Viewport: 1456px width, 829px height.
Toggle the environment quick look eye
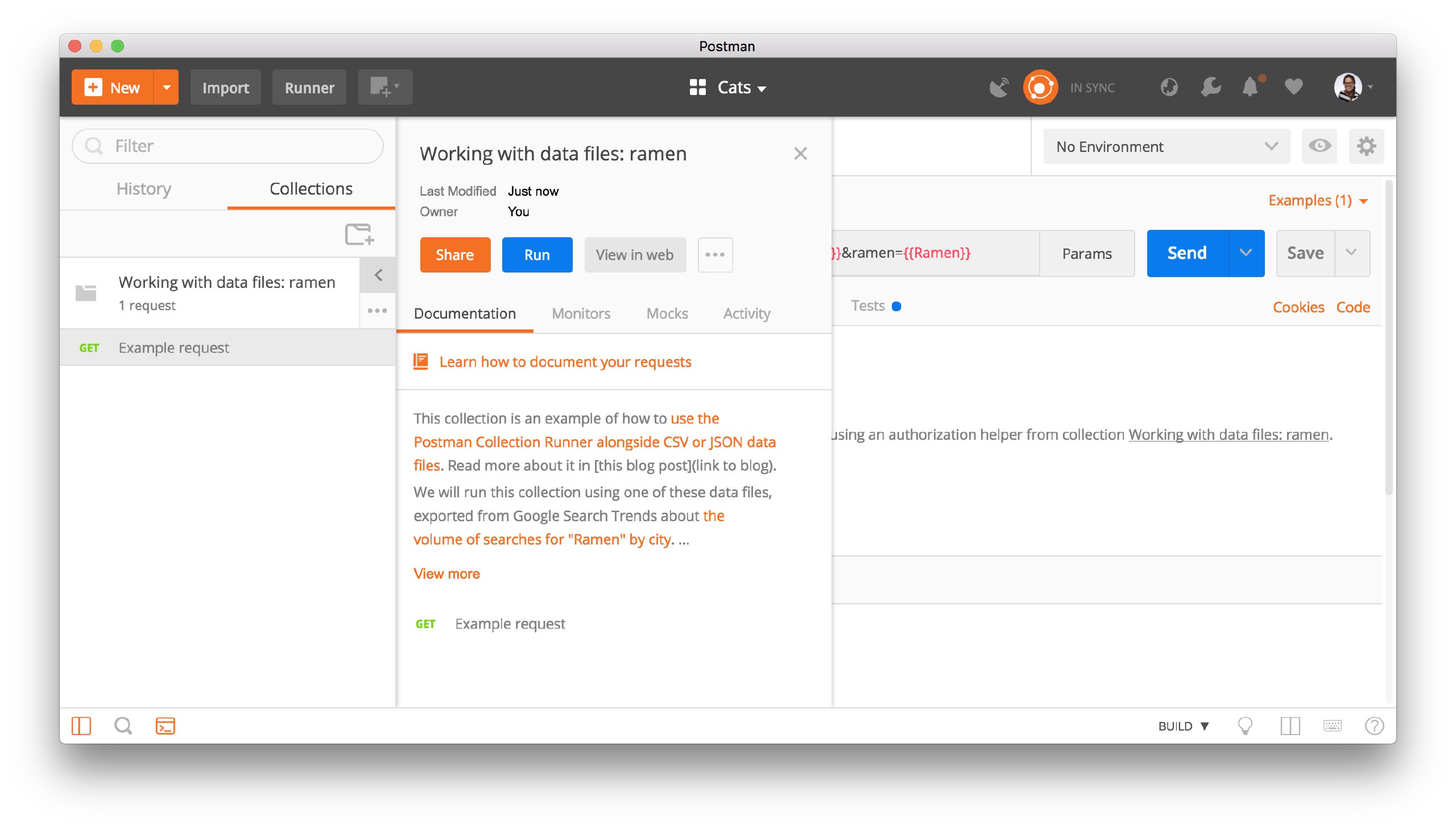tap(1319, 146)
